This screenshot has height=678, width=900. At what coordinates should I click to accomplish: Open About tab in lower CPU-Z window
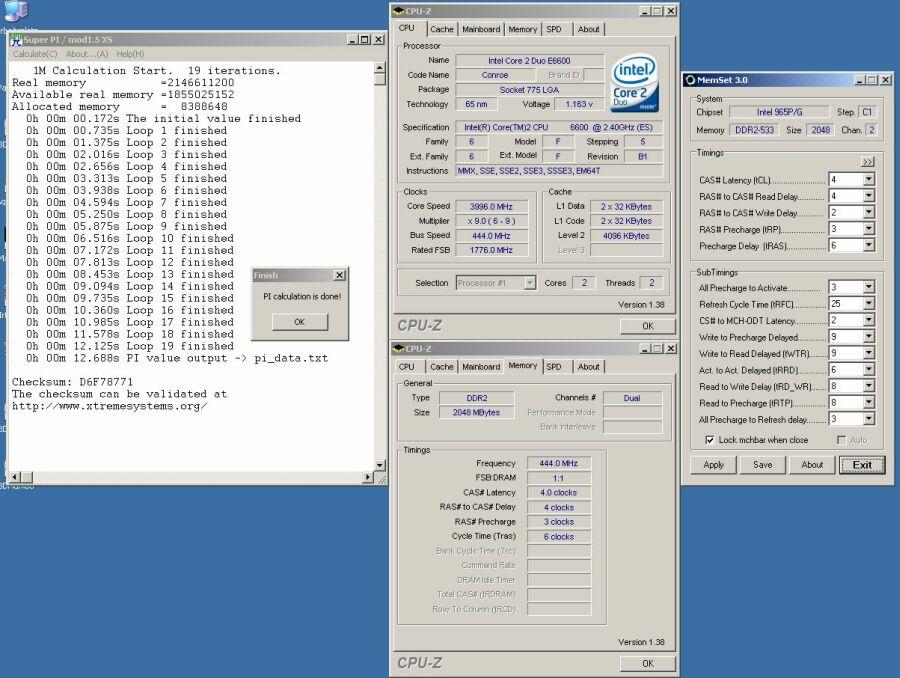coord(588,367)
